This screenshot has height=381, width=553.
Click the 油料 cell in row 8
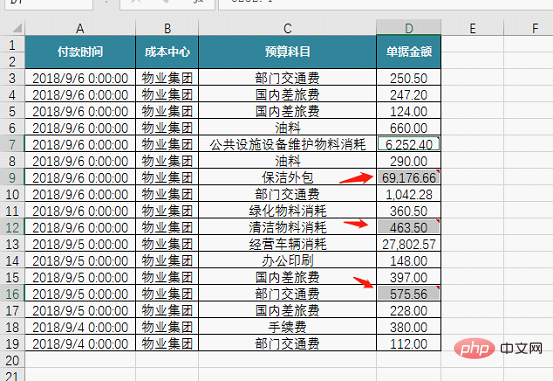point(287,161)
